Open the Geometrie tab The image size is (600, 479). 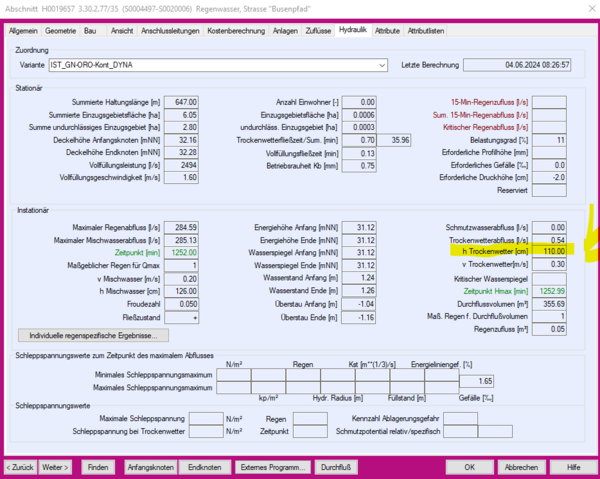pos(62,31)
